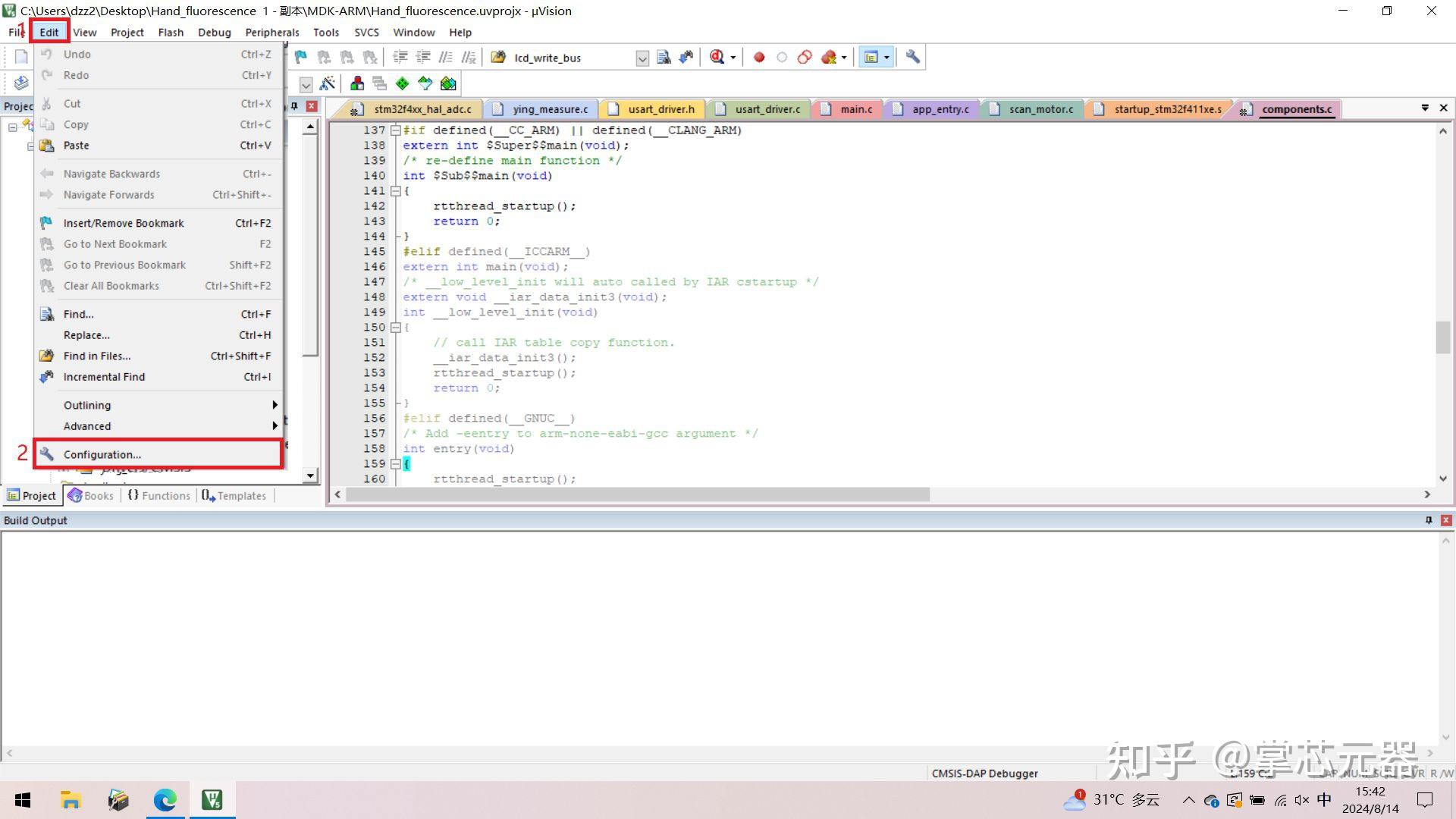Collapse the code fold at line 141
The width and height of the screenshot is (1456, 819).
click(395, 191)
